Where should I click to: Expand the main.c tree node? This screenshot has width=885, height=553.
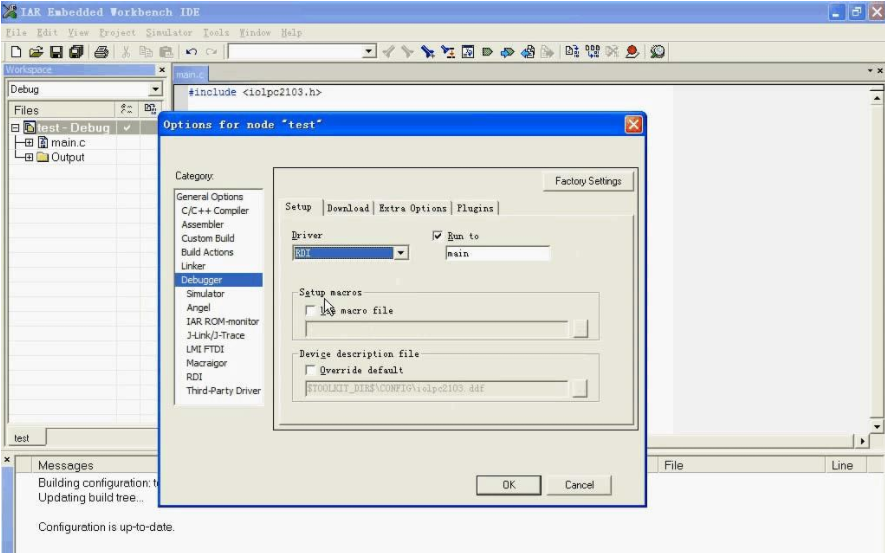[x=29, y=143]
